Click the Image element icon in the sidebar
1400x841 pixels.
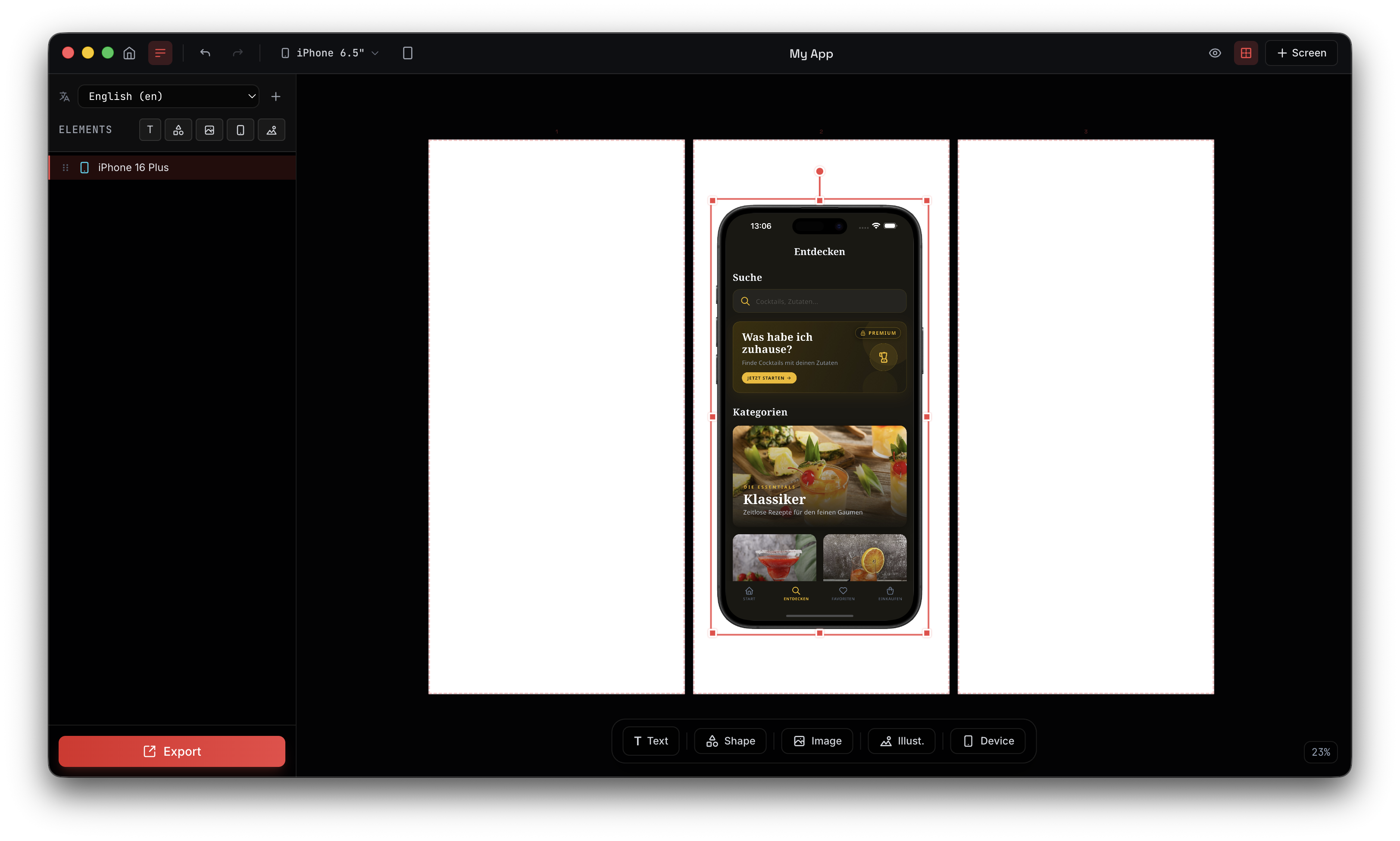209,130
